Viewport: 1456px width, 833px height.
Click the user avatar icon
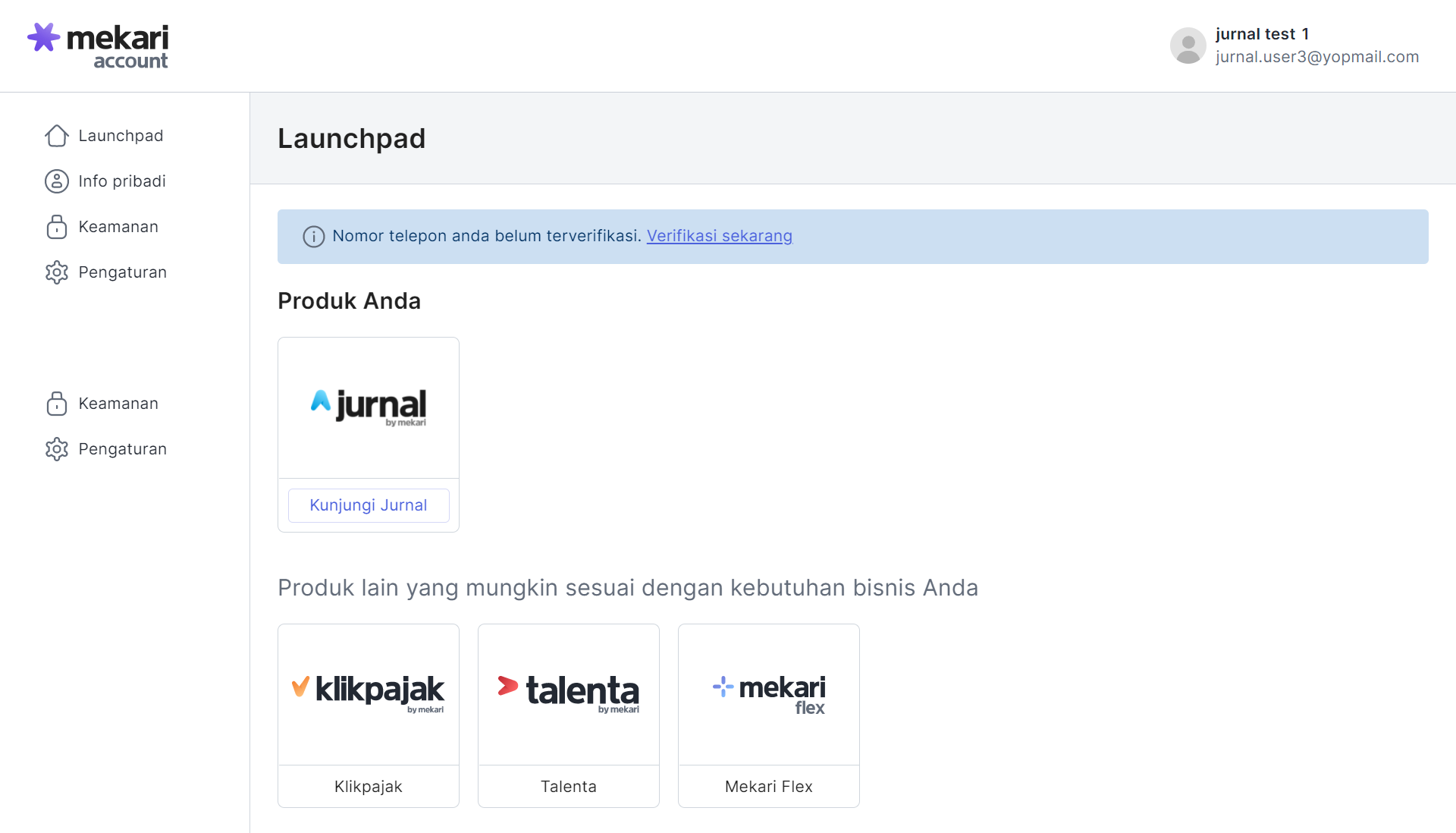tap(1188, 46)
